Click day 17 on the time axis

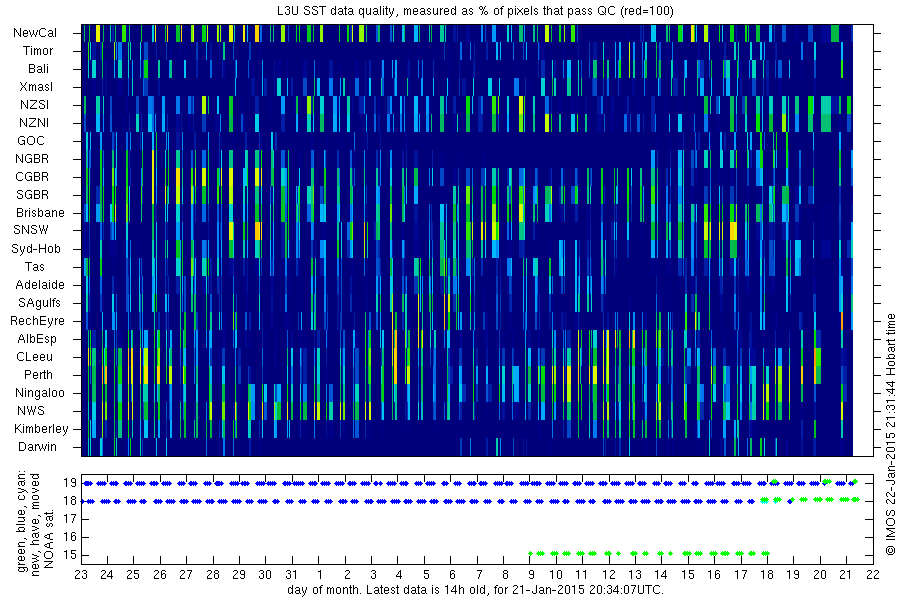[x=740, y=574]
